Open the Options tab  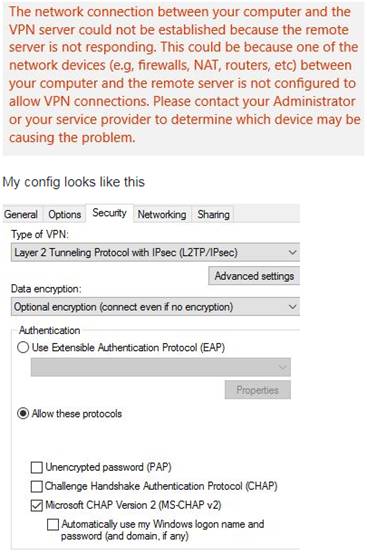pyautogui.click(x=64, y=214)
